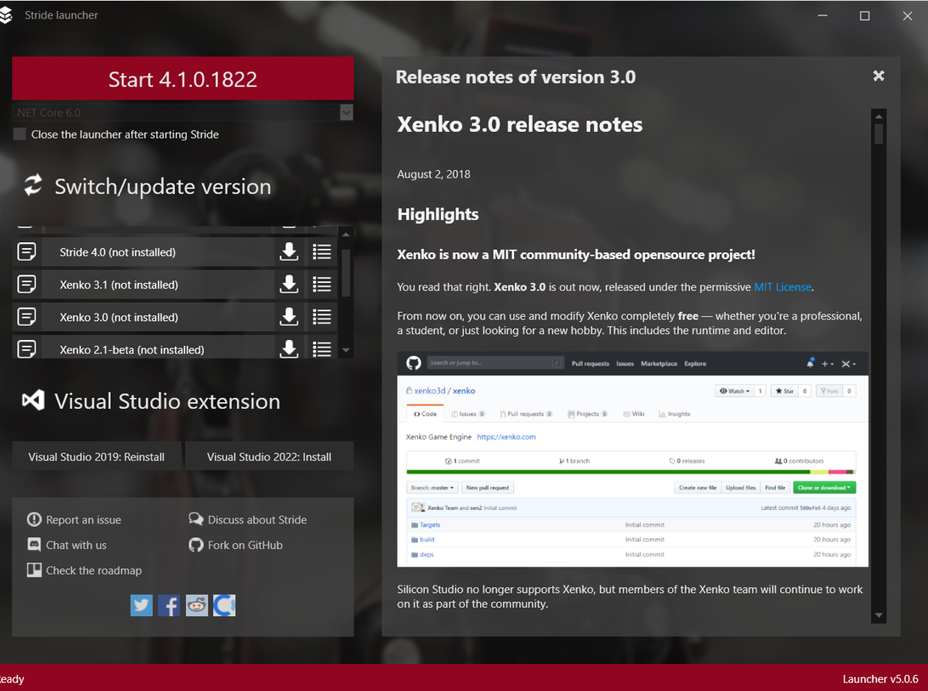Show release notes icon for Xenko 2.1-beta
This screenshot has width=928, height=691.
[x=321, y=349]
